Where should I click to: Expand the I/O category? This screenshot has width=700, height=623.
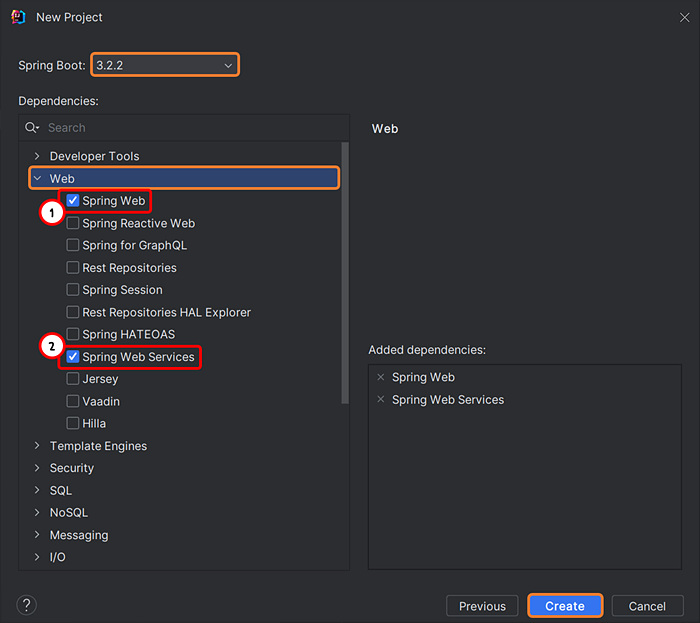click(x=37, y=557)
